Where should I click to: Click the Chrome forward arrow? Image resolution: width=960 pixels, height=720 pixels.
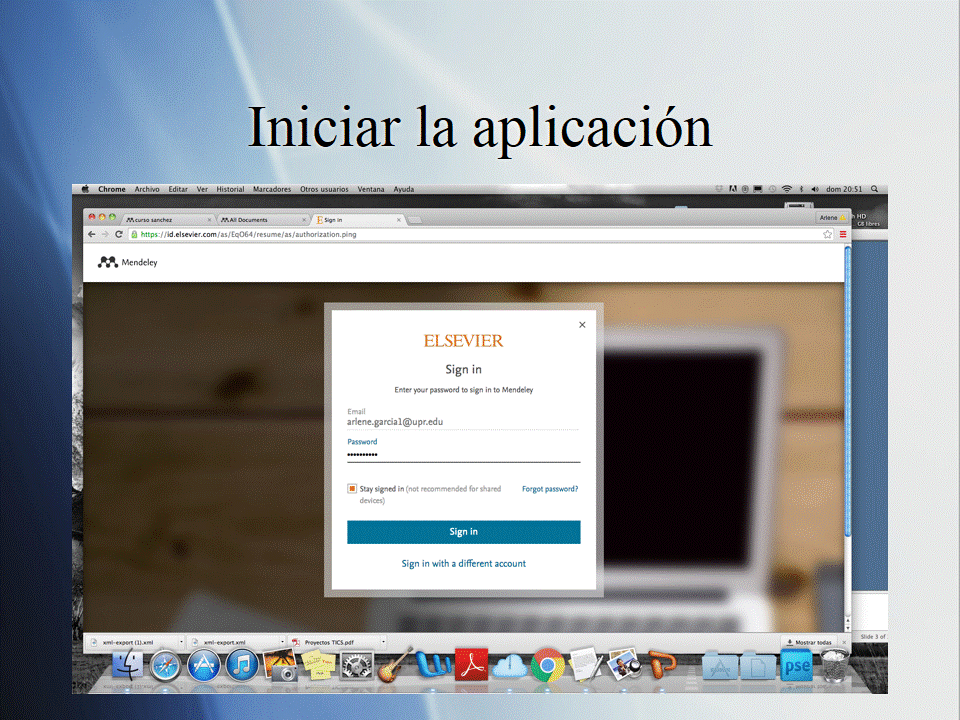[105, 234]
